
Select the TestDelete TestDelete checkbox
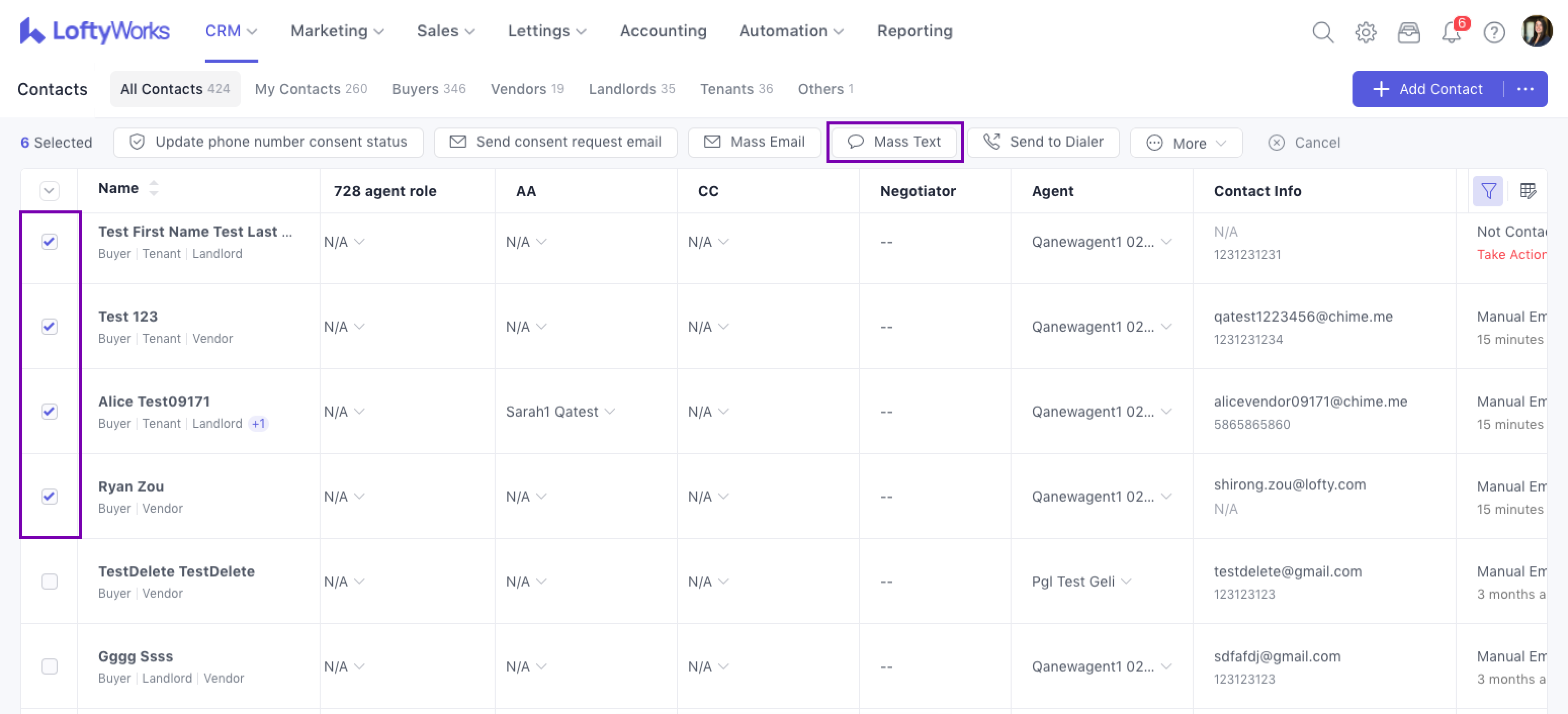click(49, 582)
